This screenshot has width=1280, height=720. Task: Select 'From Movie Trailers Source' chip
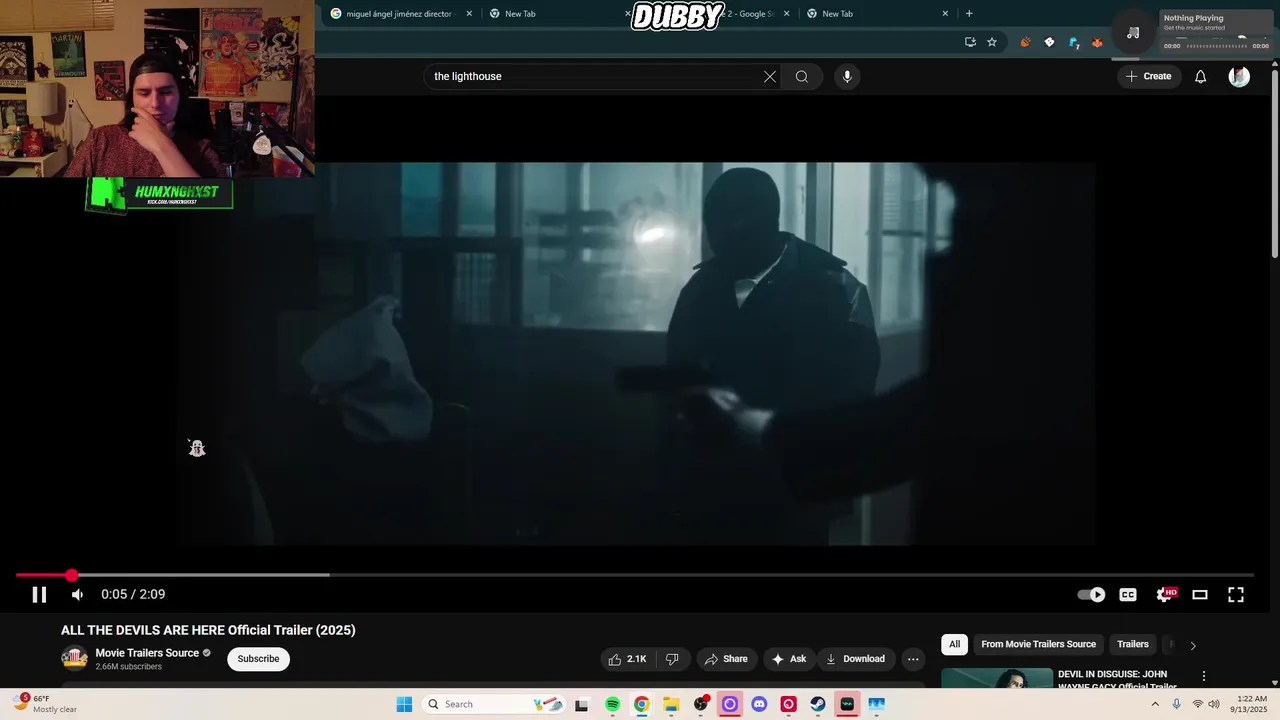click(x=1038, y=644)
